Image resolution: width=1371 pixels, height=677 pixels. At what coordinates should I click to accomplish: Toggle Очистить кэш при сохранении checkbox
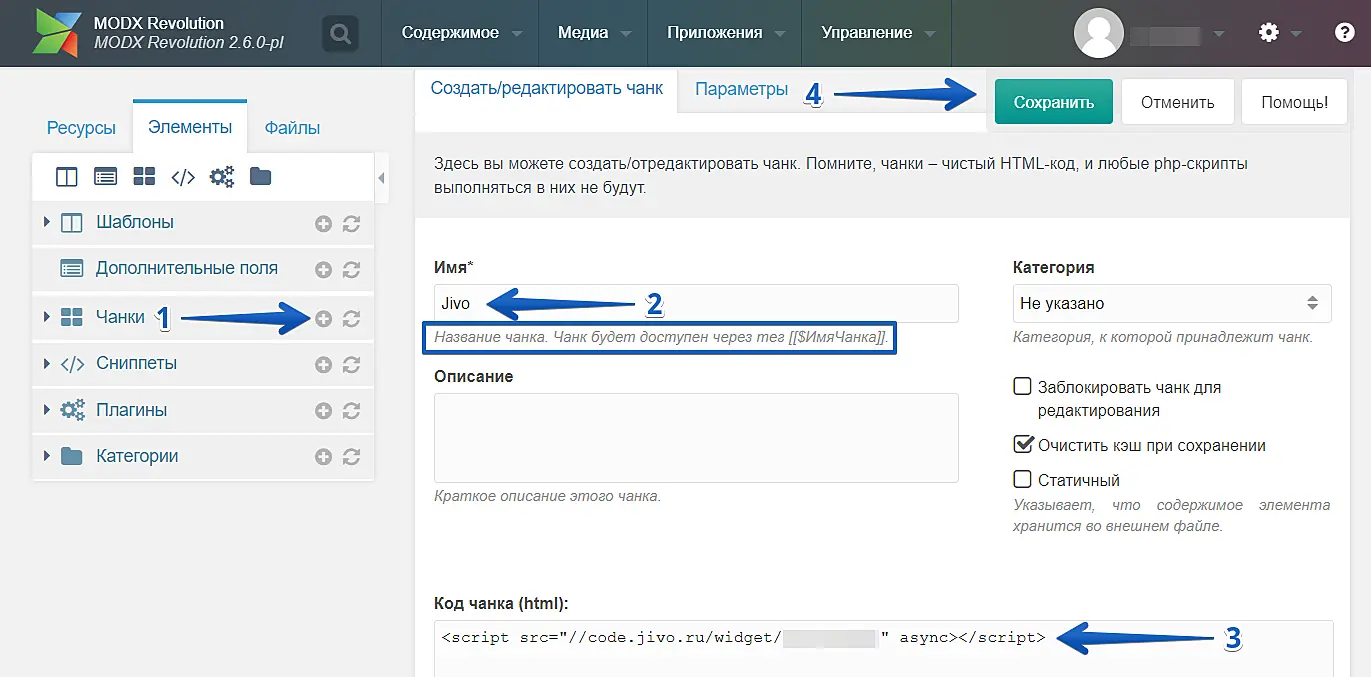pos(1022,445)
